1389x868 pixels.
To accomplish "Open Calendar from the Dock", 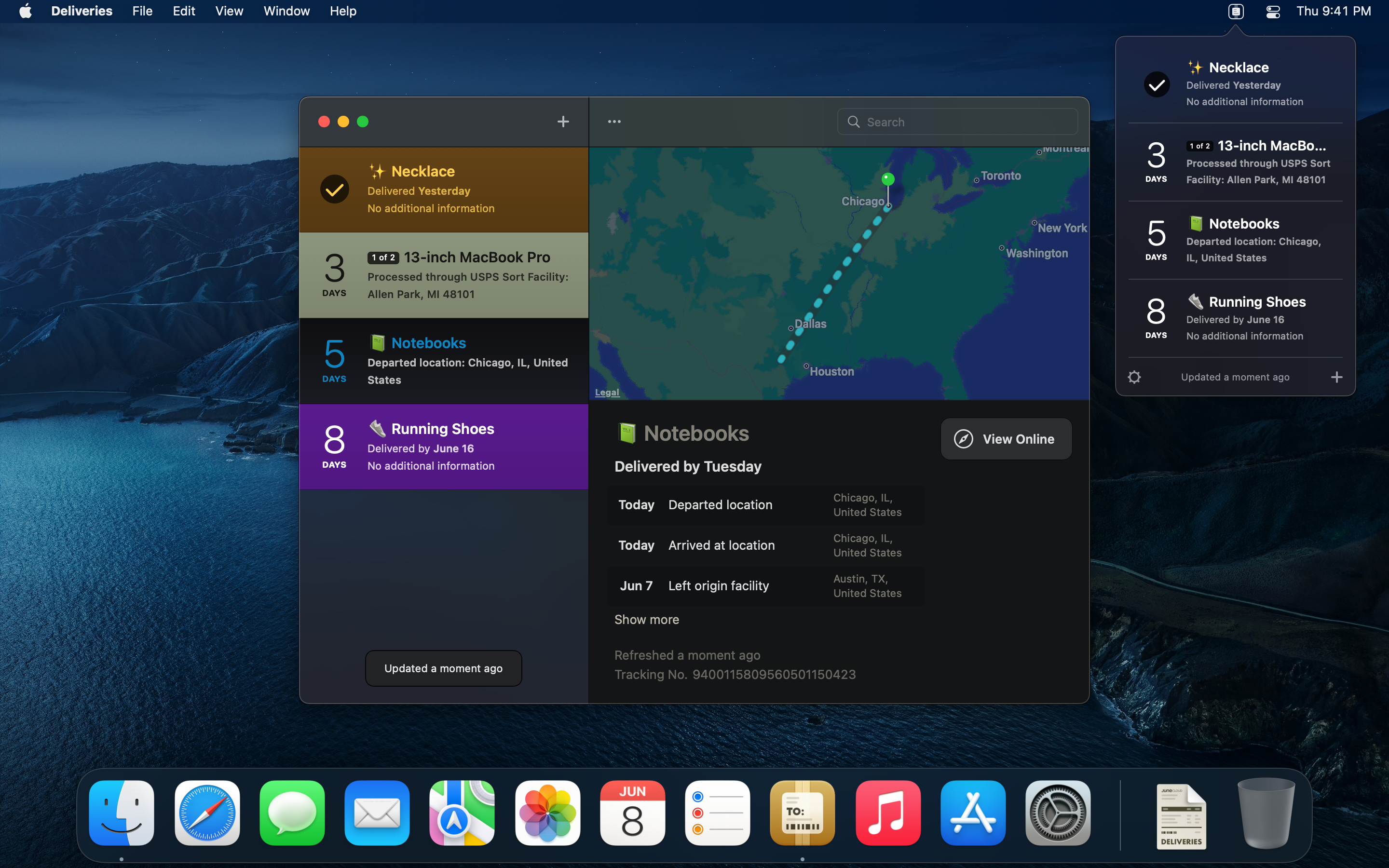I will 632,813.
